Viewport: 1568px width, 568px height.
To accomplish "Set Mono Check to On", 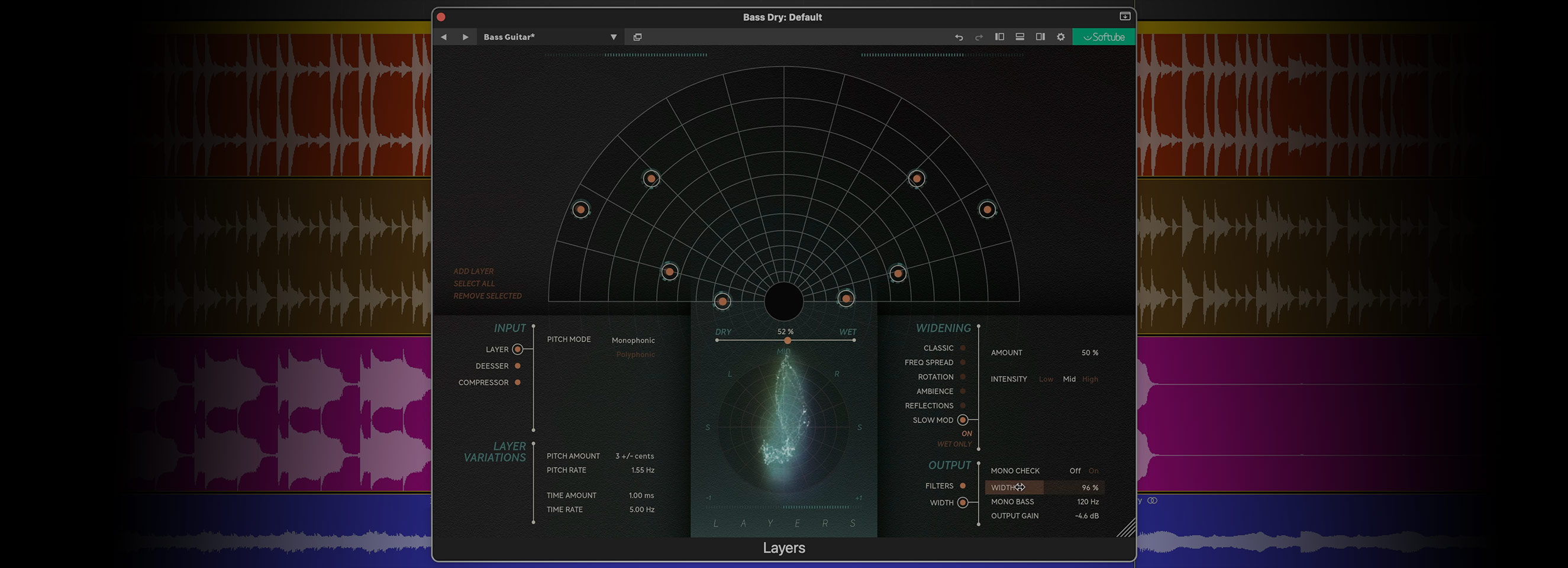I will [1093, 470].
